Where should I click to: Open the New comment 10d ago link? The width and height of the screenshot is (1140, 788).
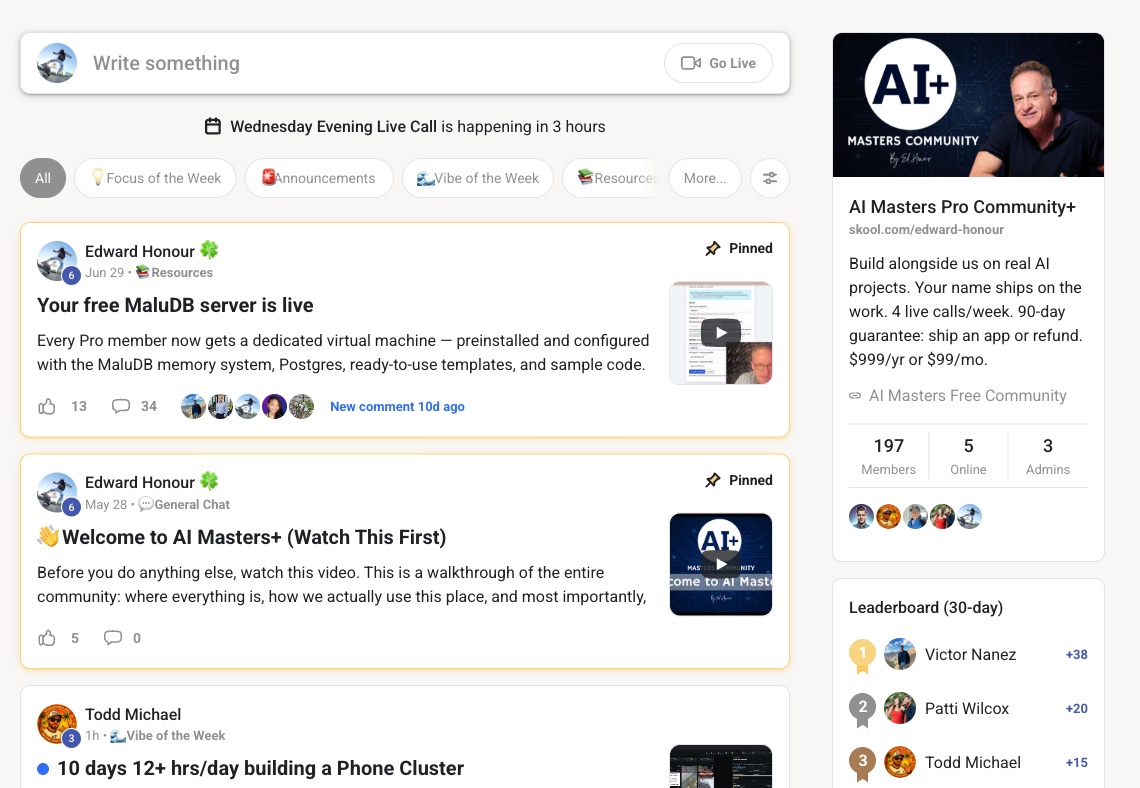click(397, 407)
